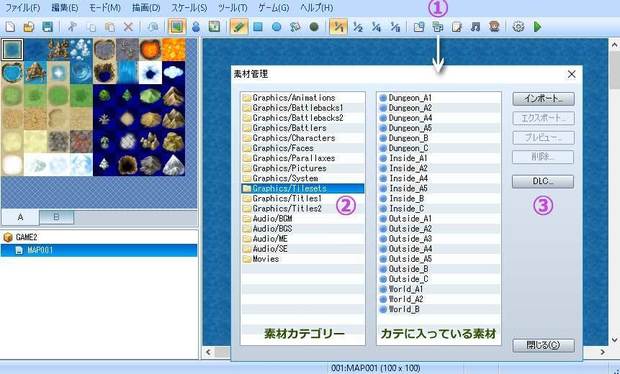Select the Graphics/Battlebacks1 folder
Viewport: 620px width, 374px height.
pyautogui.click(x=303, y=108)
